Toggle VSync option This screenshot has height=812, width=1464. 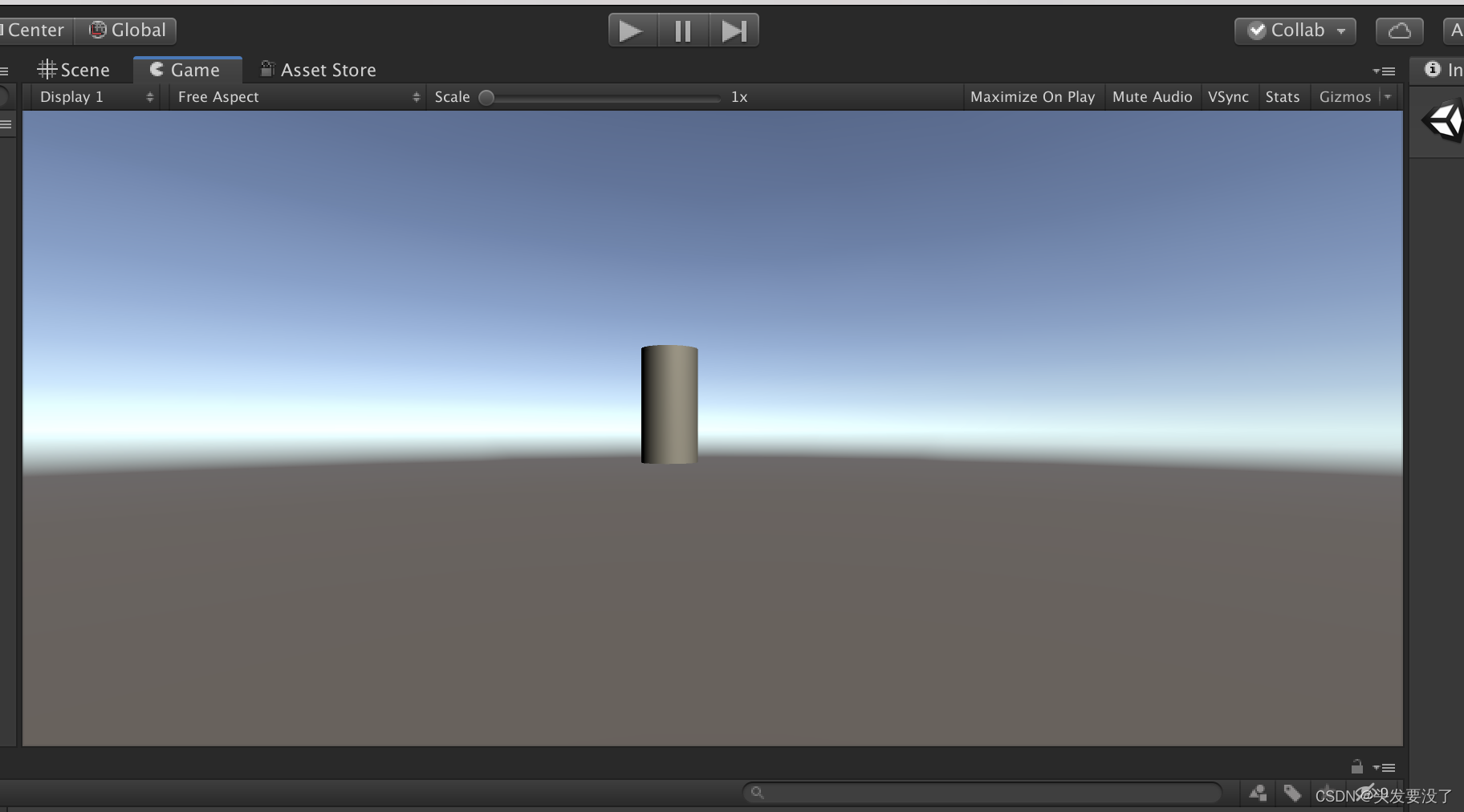point(1228,97)
